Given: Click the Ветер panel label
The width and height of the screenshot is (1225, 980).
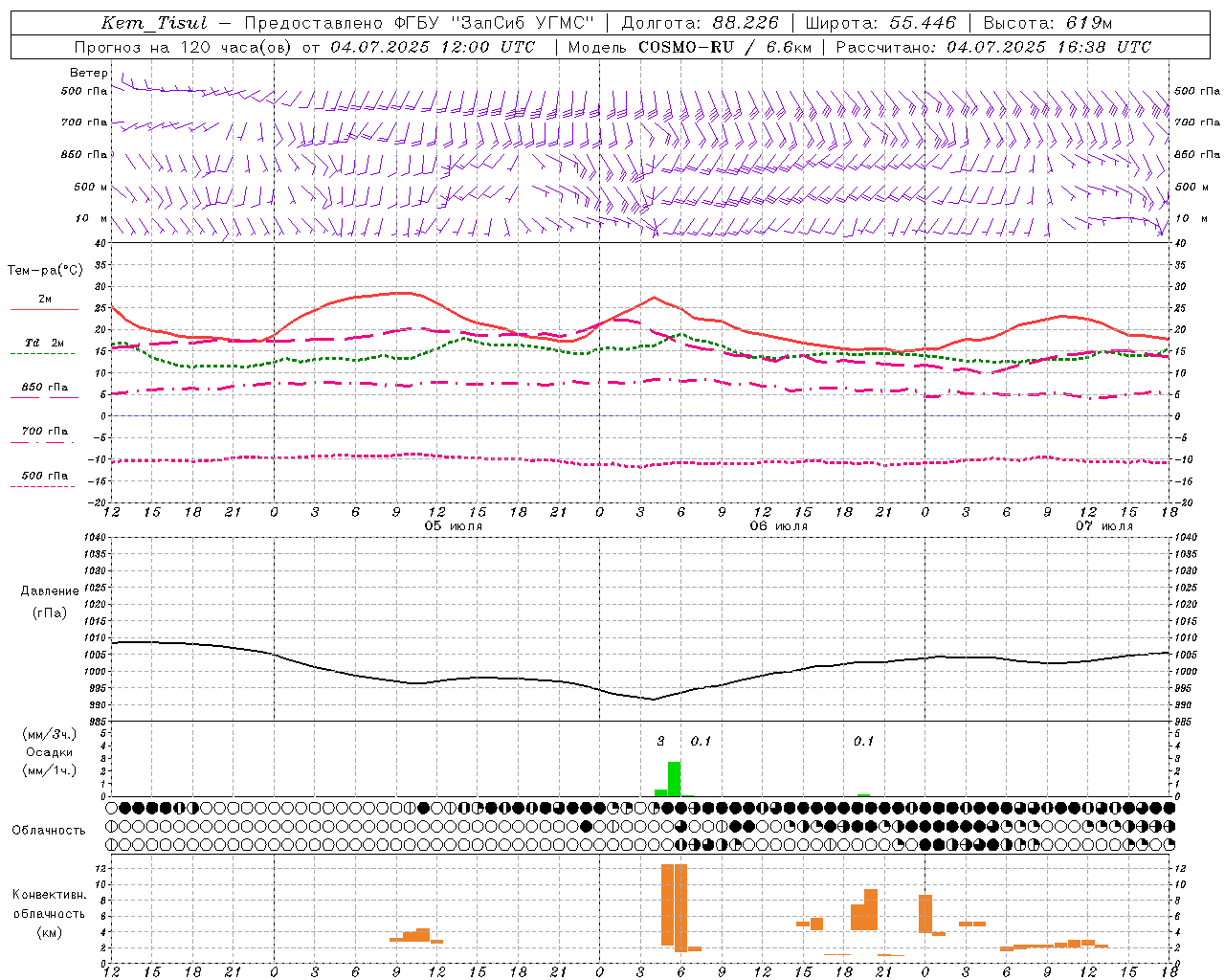Looking at the screenshot, I should pos(88,73).
